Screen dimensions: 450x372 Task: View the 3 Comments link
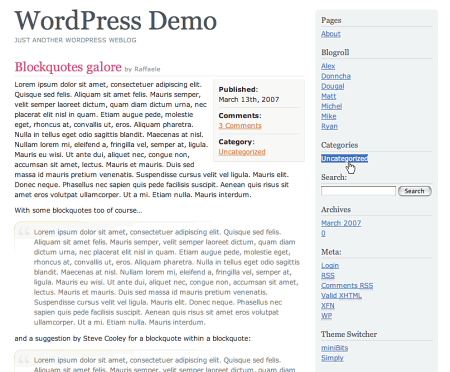coord(240,126)
